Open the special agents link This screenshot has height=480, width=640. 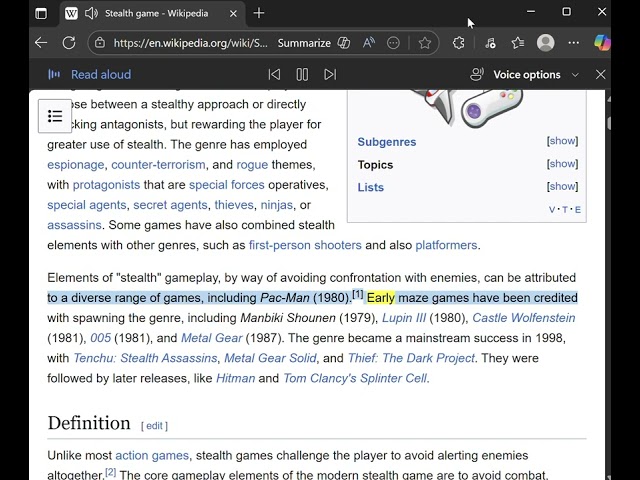pyautogui.click(x=87, y=205)
